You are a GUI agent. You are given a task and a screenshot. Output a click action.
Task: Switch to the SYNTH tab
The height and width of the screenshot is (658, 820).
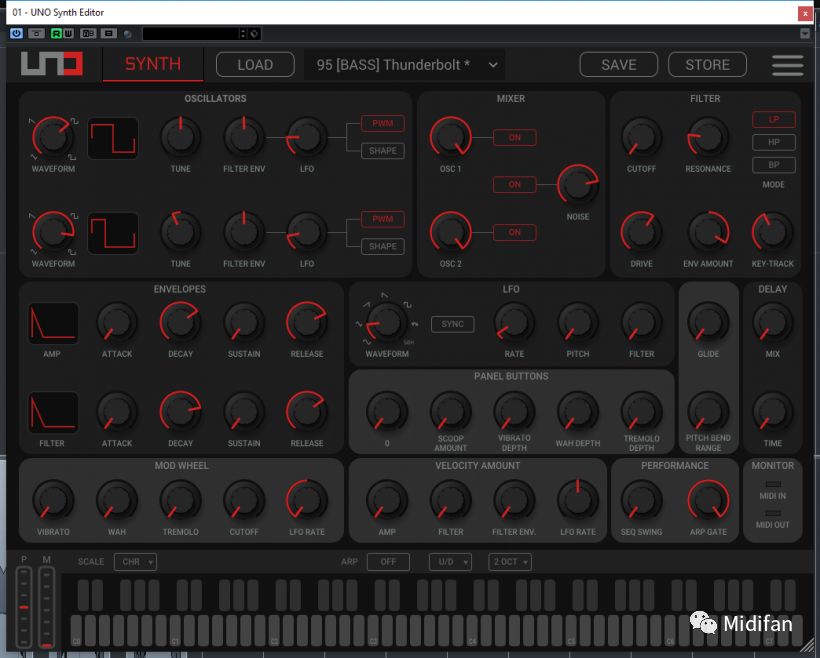click(153, 64)
